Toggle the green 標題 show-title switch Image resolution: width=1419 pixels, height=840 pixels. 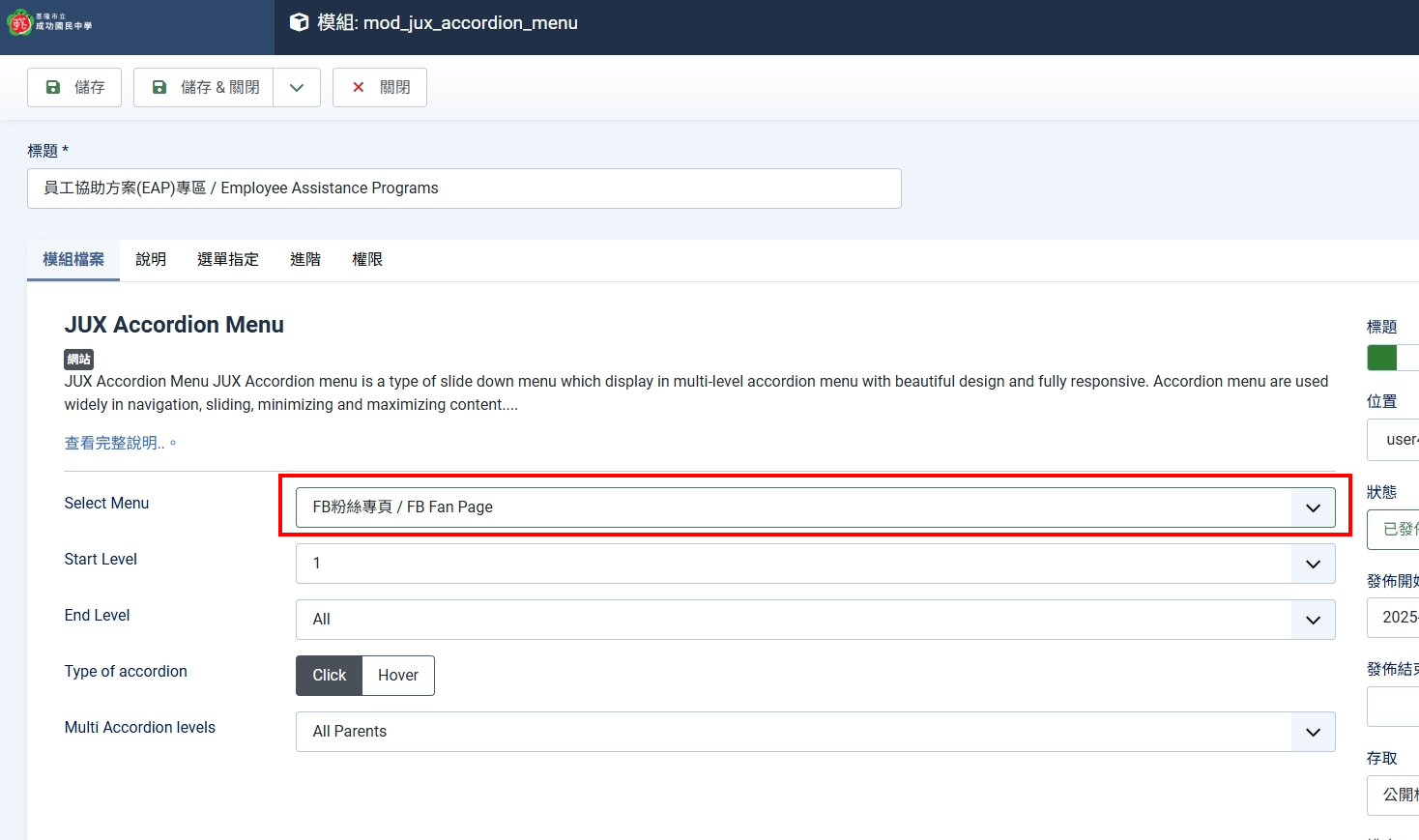click(1390, 358)
